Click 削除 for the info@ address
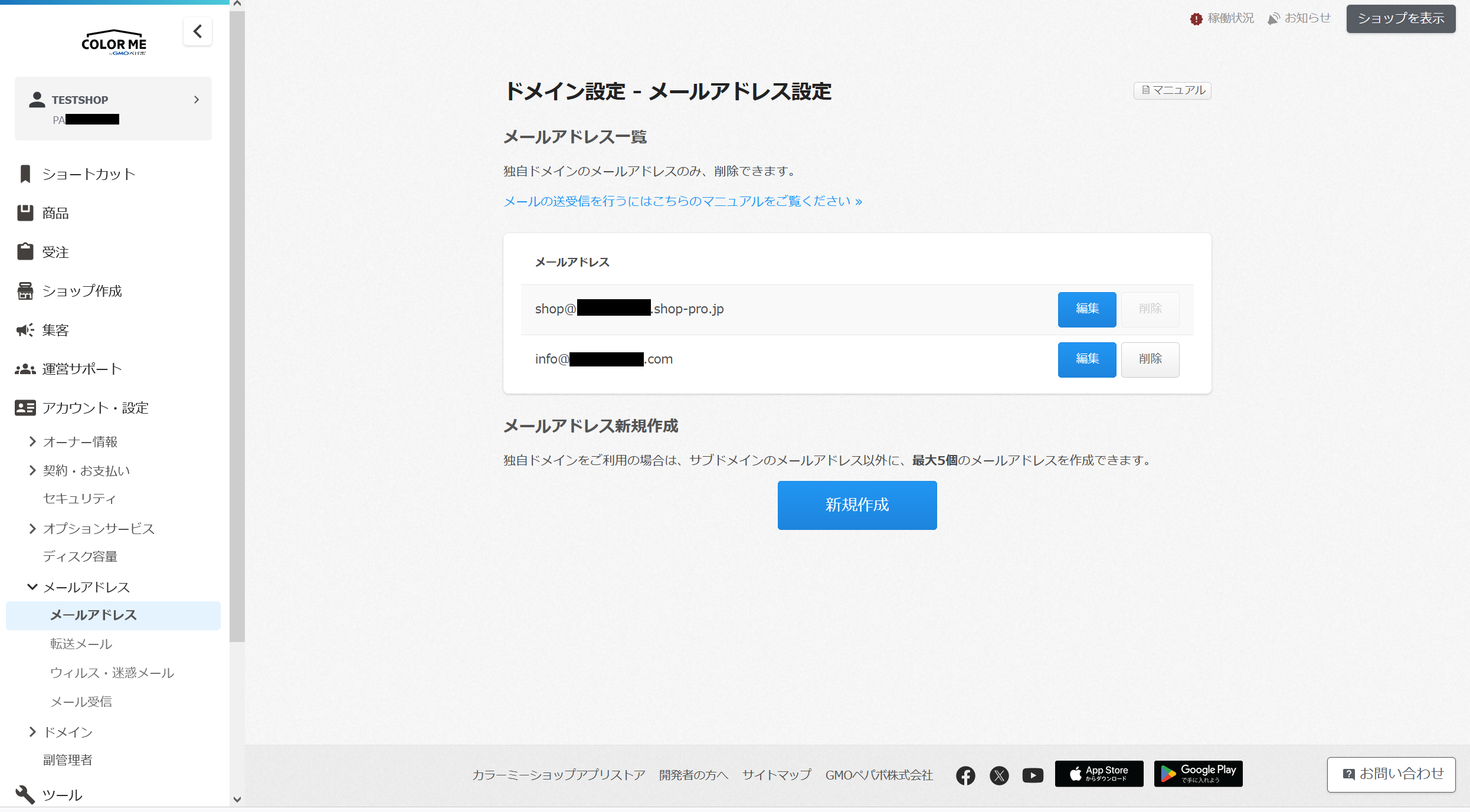 tap(1150, 359)
